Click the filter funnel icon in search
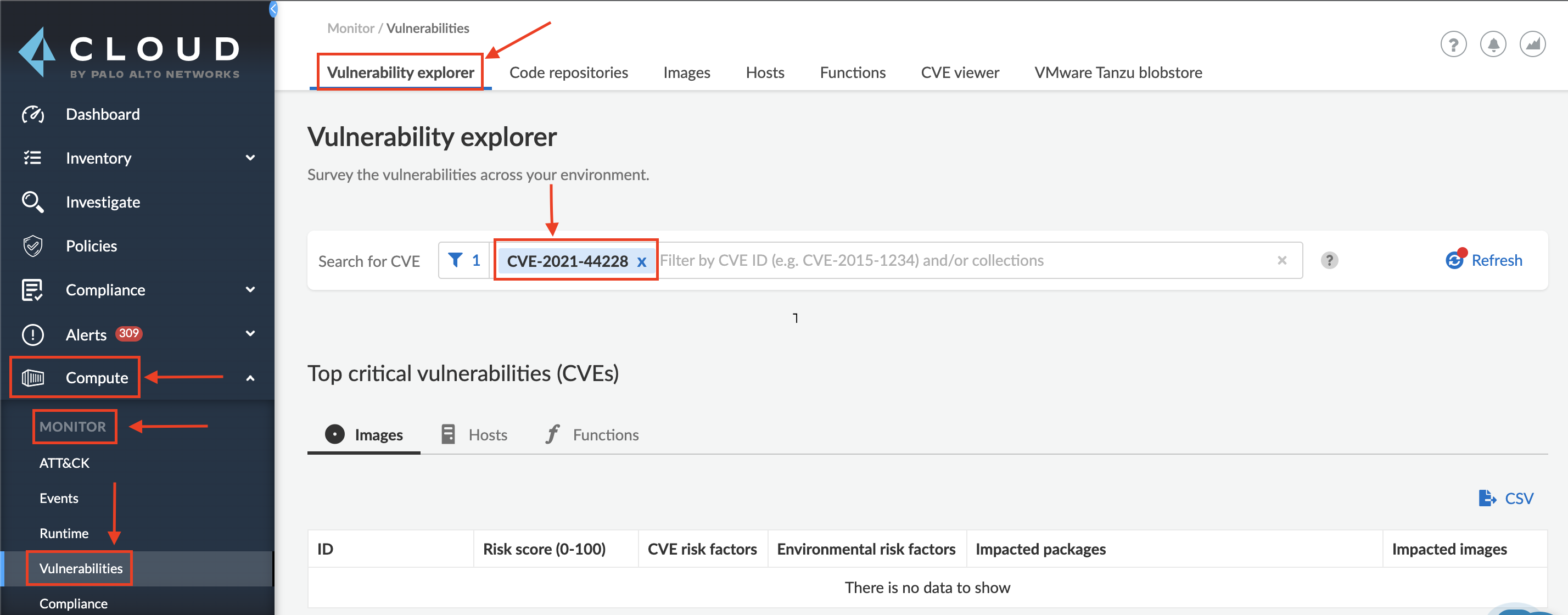Viewport: 1568px width, 615px height. point(455,260)
